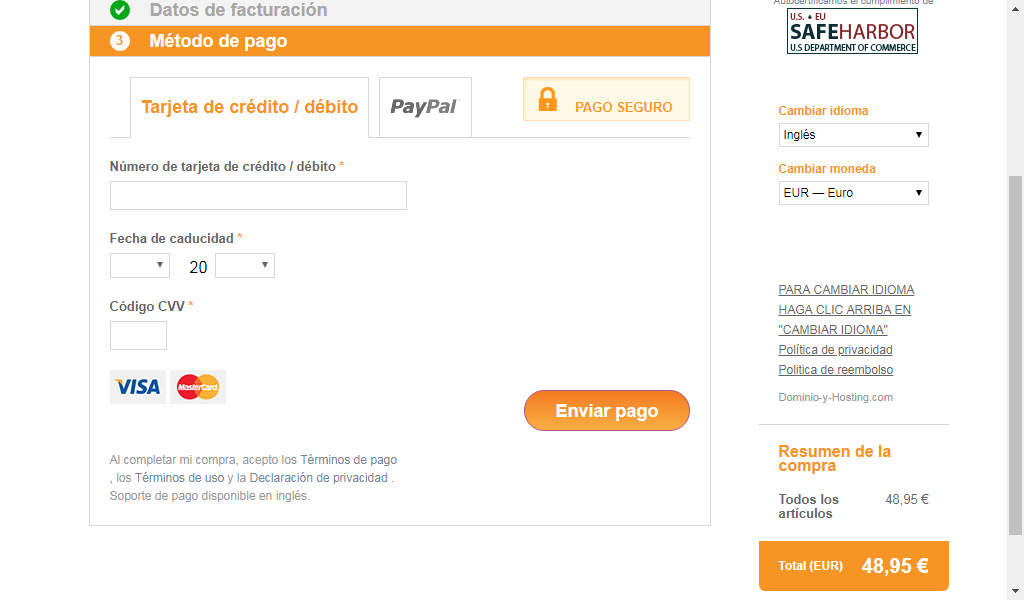
Task: Select the Tarjeta de crédito / débito tab
Action: [x=249, y=107]
